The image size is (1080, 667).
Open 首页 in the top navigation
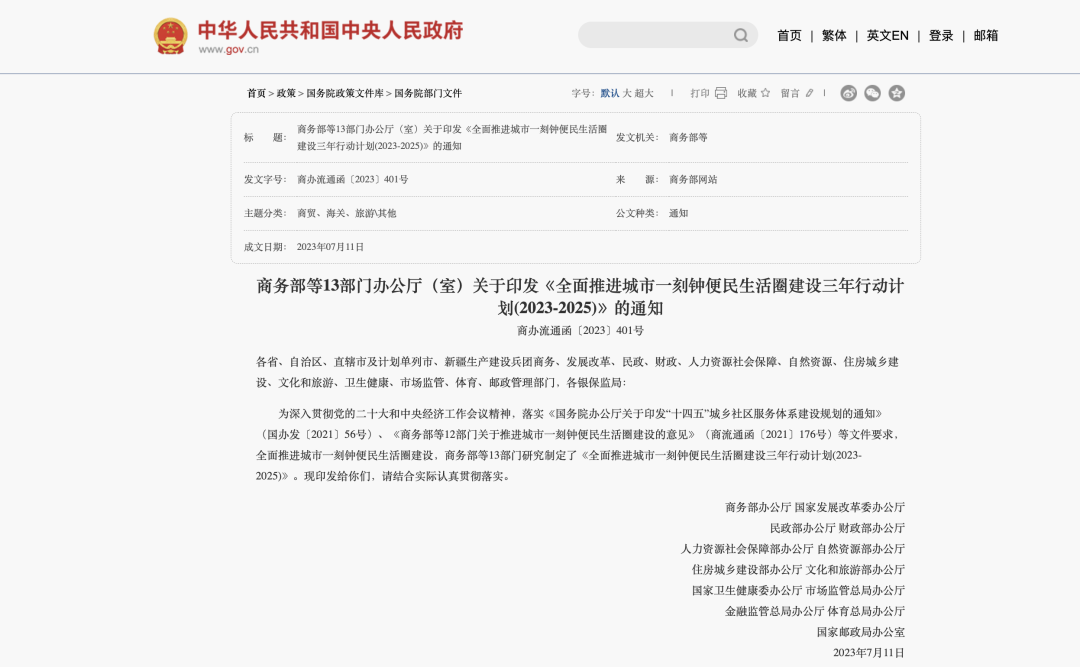tap(789, 36)
